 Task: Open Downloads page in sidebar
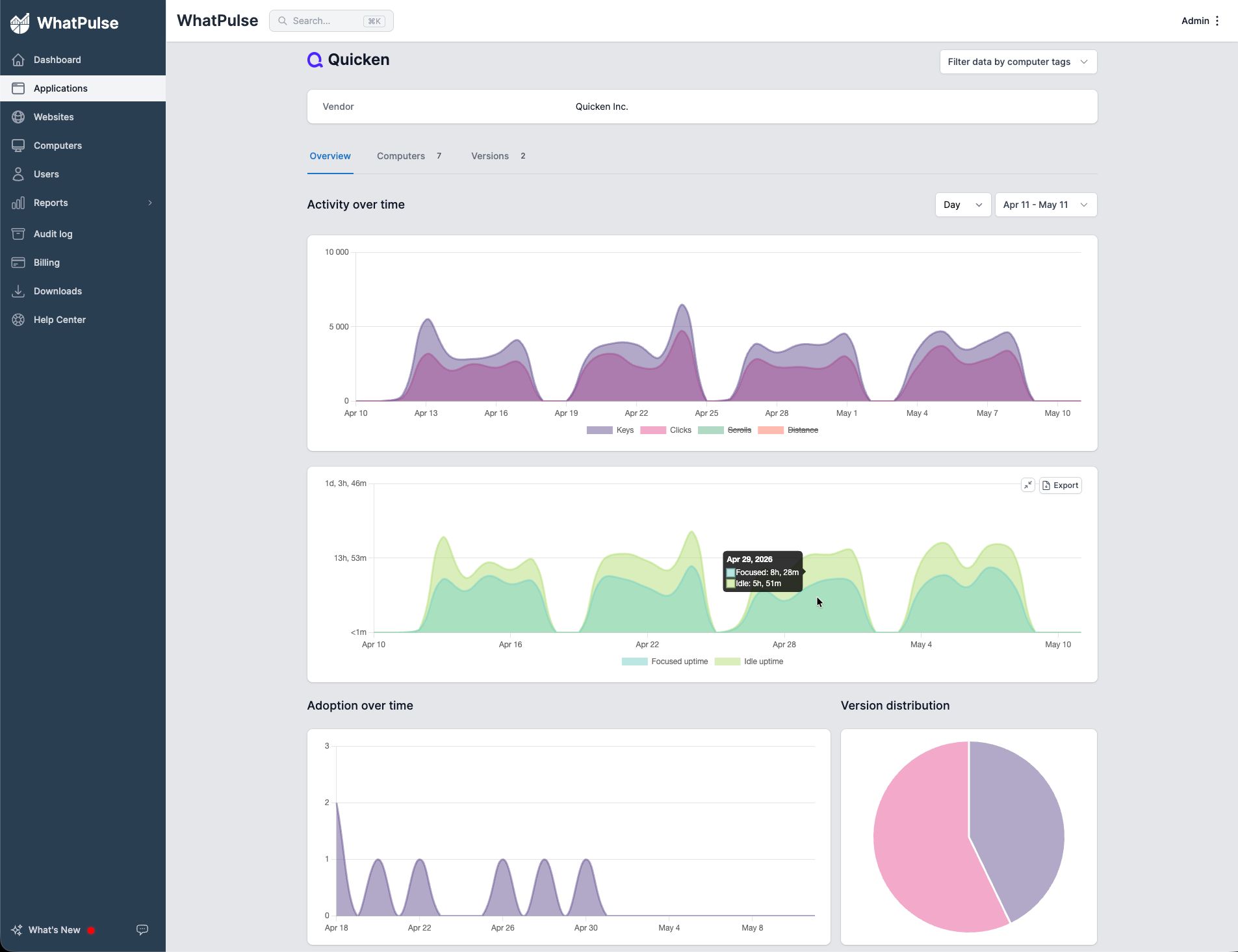pyautogui.click(x=83, y=291)
